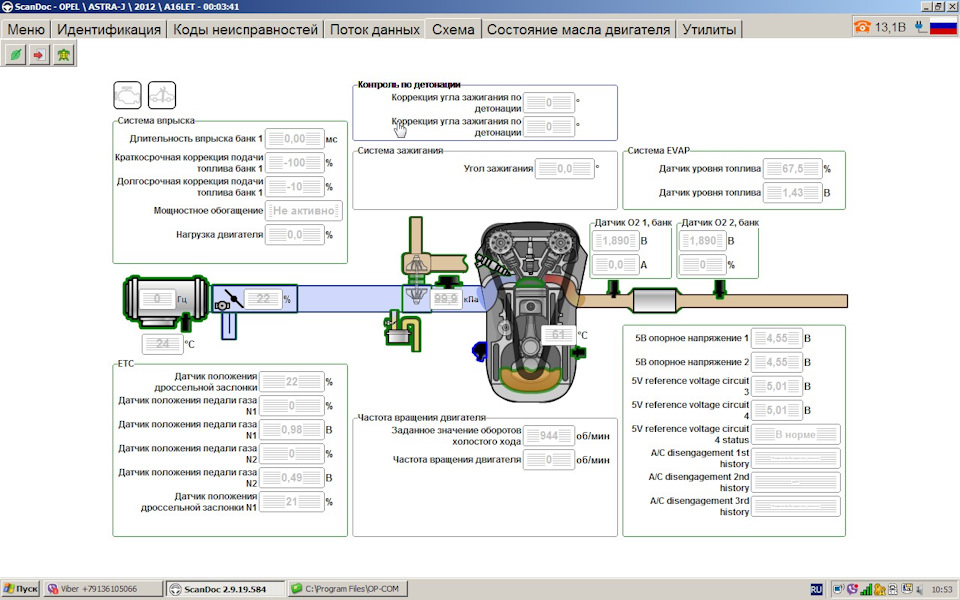Image resolution: width=960 pixels, height=600 pixels.
Task: Switch to the Идентификация tab
Action: (109, 29)
